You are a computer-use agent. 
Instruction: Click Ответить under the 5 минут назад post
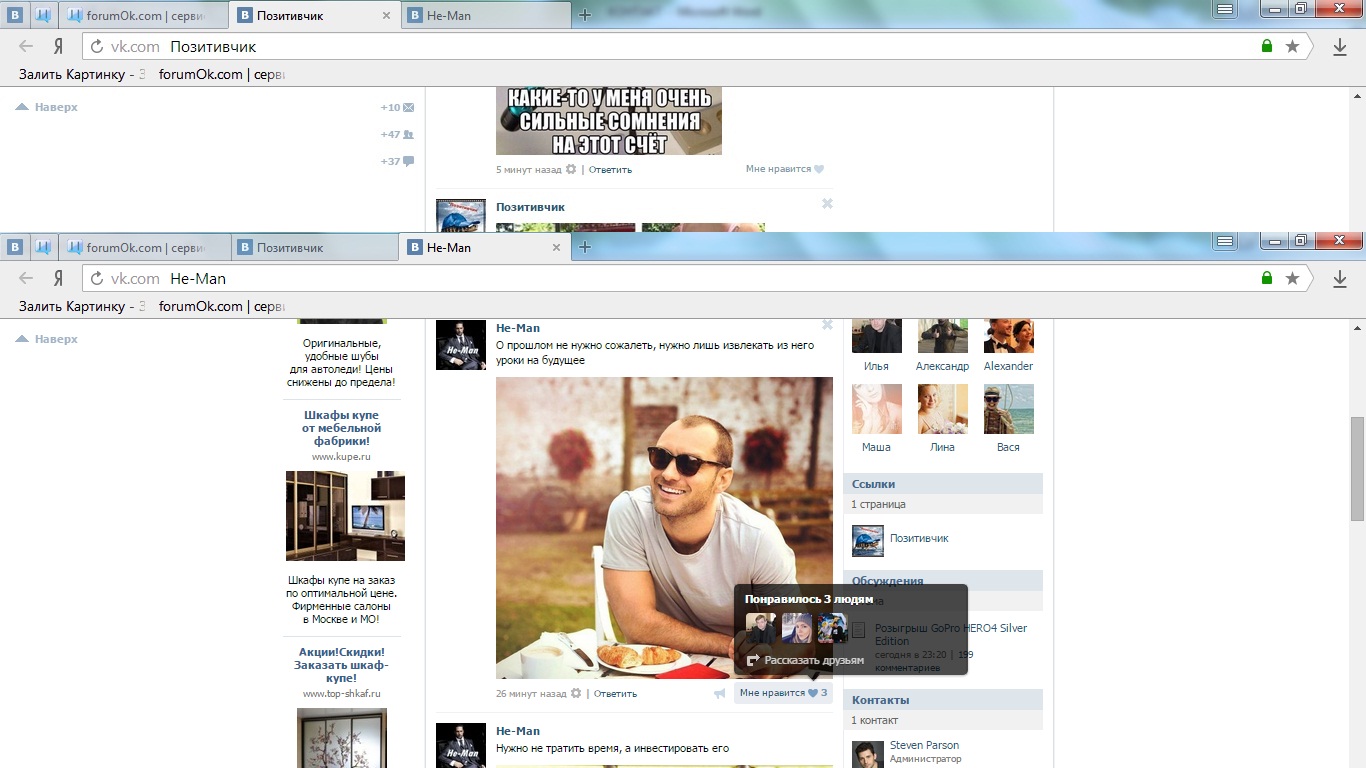tap(610, 169)
